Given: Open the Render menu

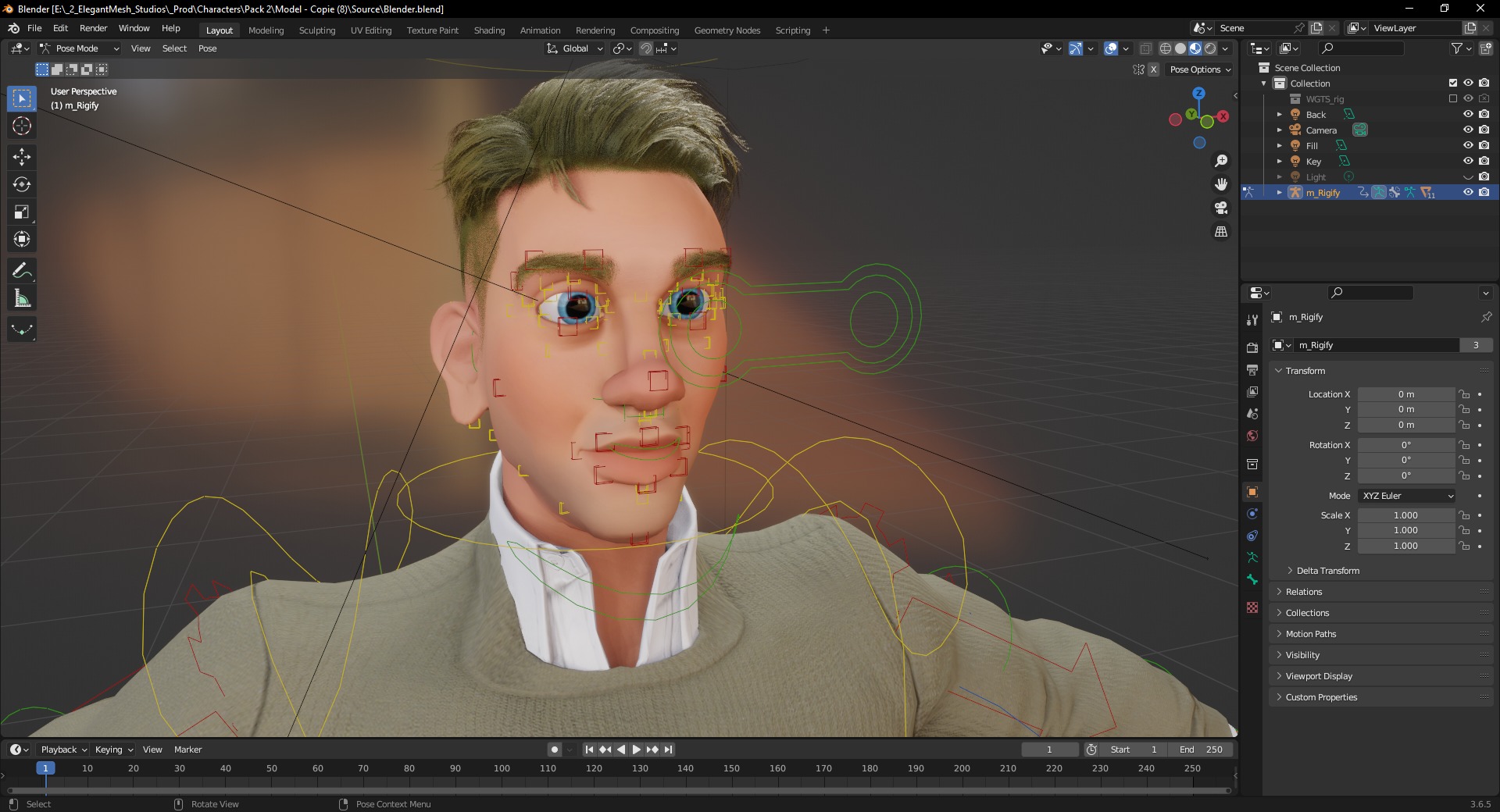Looking at the screenshot, I should [x=93, y=28].
